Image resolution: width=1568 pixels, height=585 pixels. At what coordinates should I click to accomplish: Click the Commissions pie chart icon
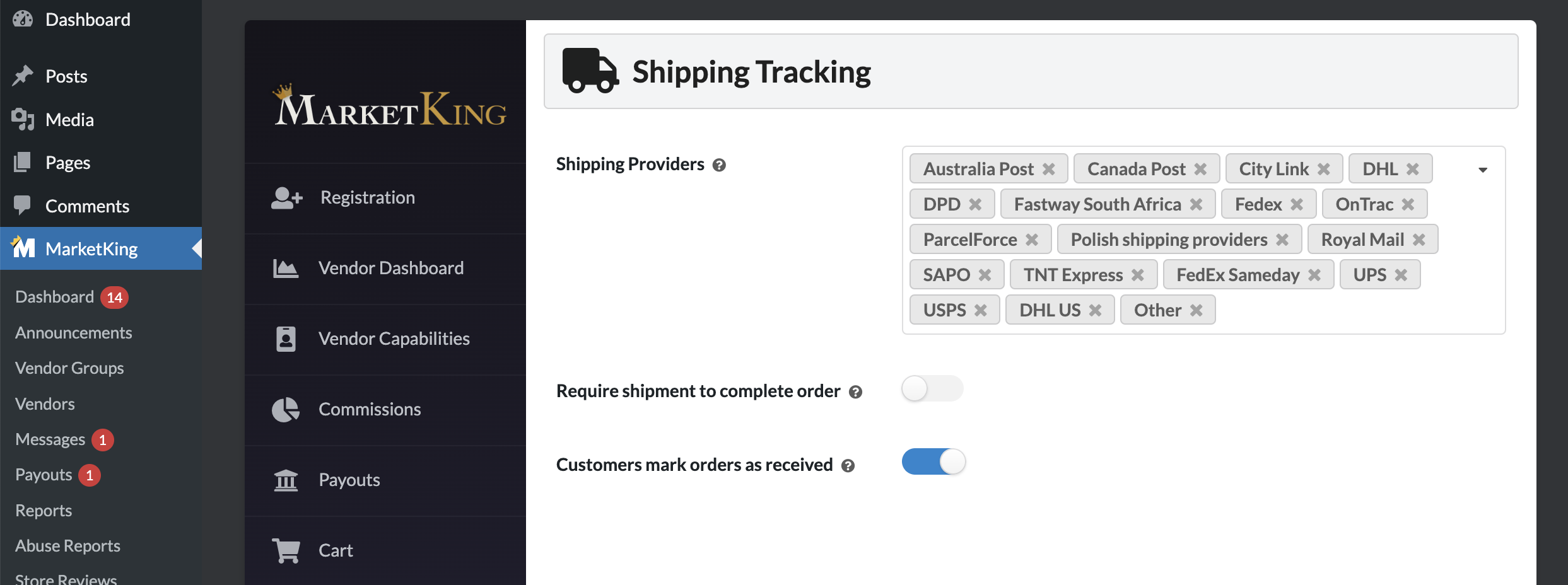pyautogui.click(x=286, y=410)
